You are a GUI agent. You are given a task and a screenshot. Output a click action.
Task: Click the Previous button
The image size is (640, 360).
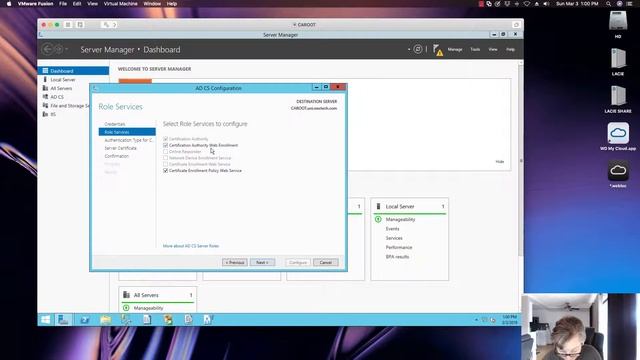(235, 262)
